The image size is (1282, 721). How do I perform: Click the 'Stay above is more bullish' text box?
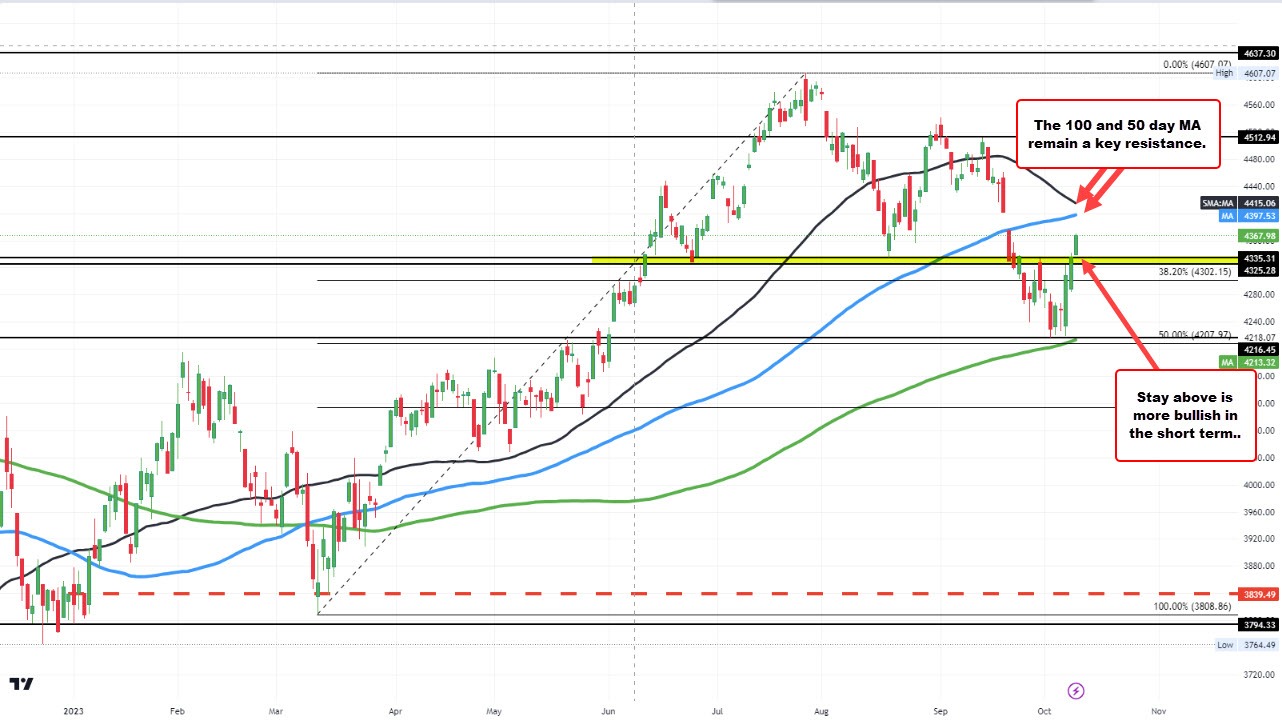[x=1185, y=415]
